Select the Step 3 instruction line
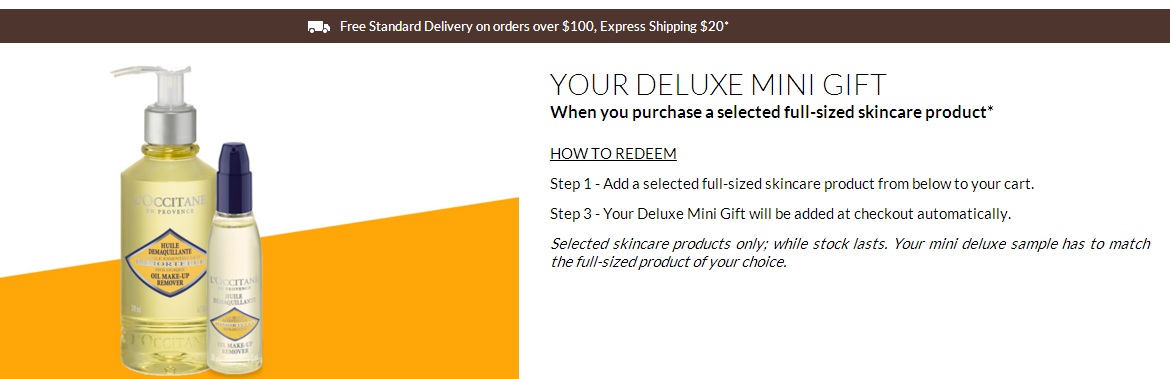This screenshot has height=379, width=1170. [x=780, y=214]
